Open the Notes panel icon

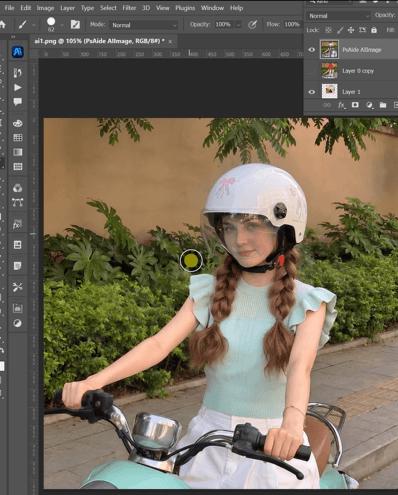[x=17, y=266]
